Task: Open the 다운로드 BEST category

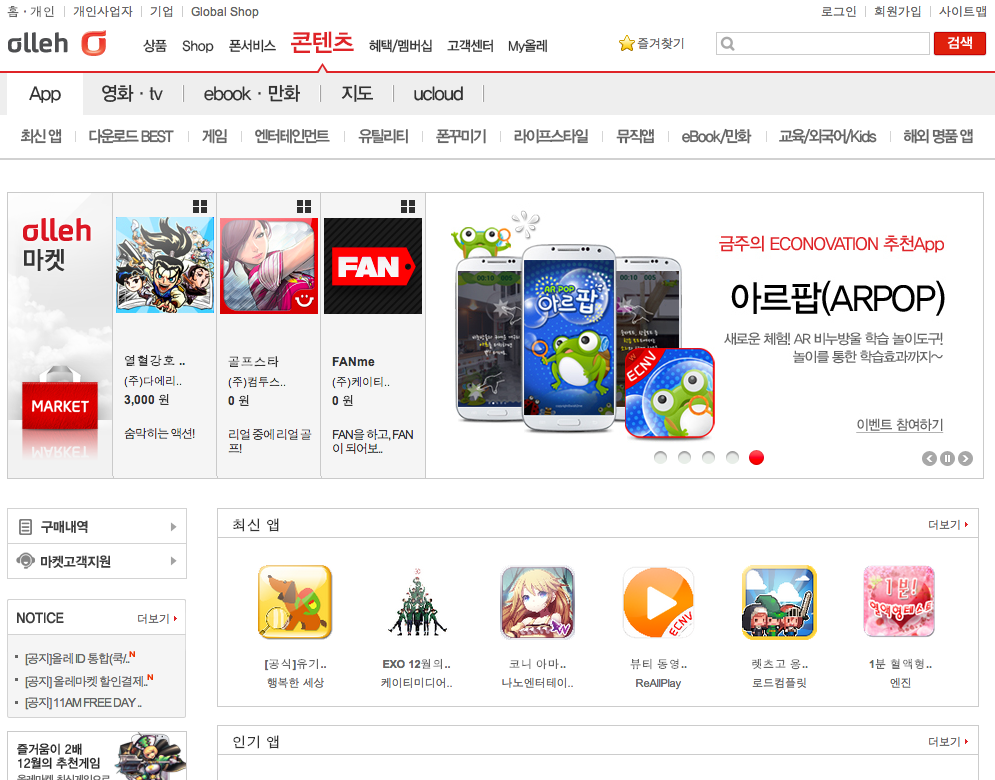Action: pyautogui.click(x=131, y=136)
